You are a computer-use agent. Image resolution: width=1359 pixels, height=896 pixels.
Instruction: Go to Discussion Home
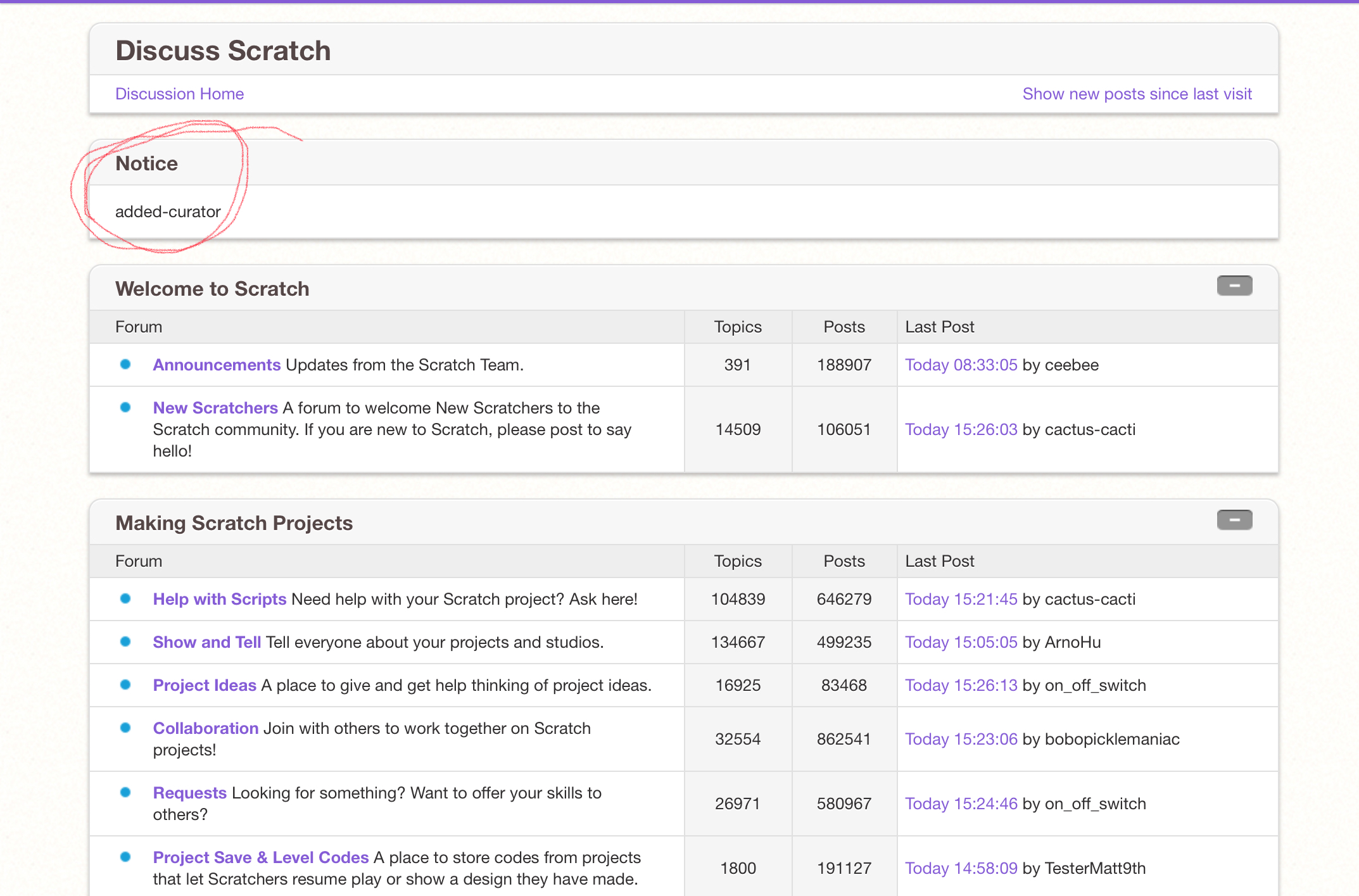pos(179,94)
